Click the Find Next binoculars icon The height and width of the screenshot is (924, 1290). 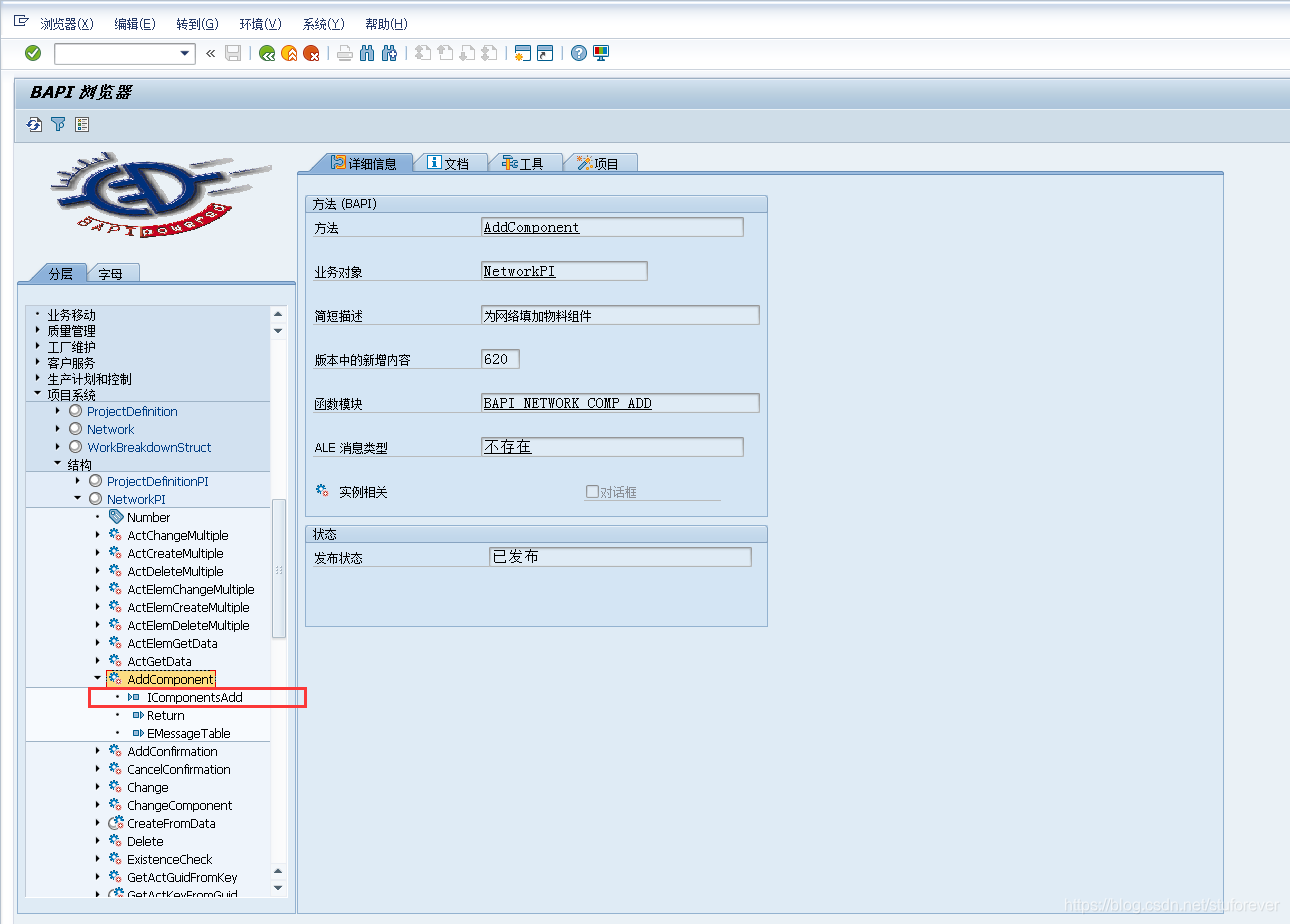(390, 53)
